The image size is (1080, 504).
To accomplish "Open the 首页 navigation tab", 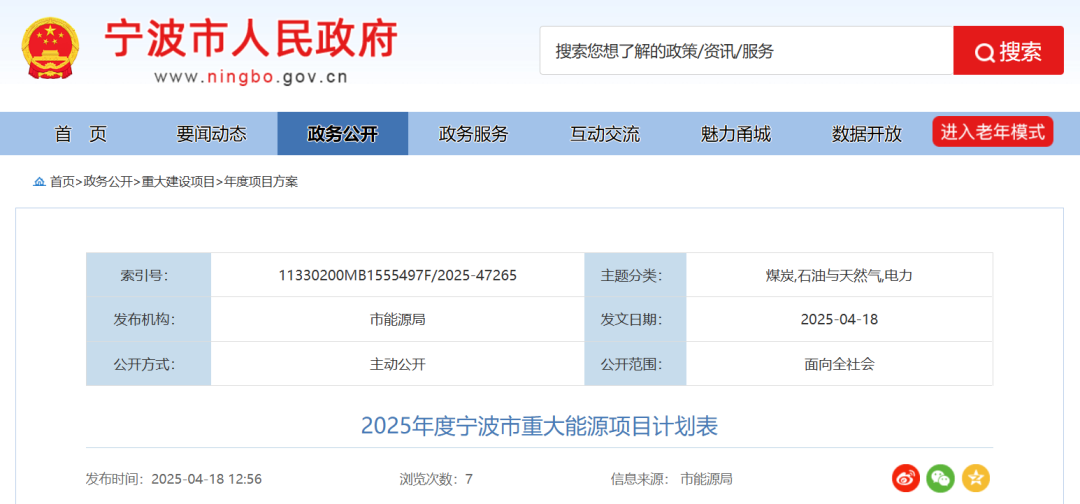I will [x=80, y=134].
